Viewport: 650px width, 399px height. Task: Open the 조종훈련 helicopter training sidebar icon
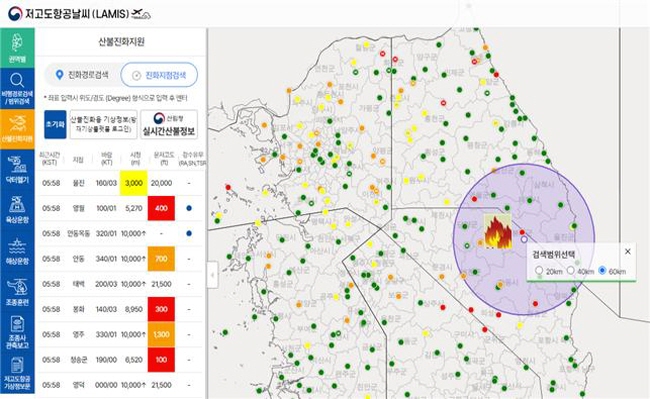tap(17, 290)
